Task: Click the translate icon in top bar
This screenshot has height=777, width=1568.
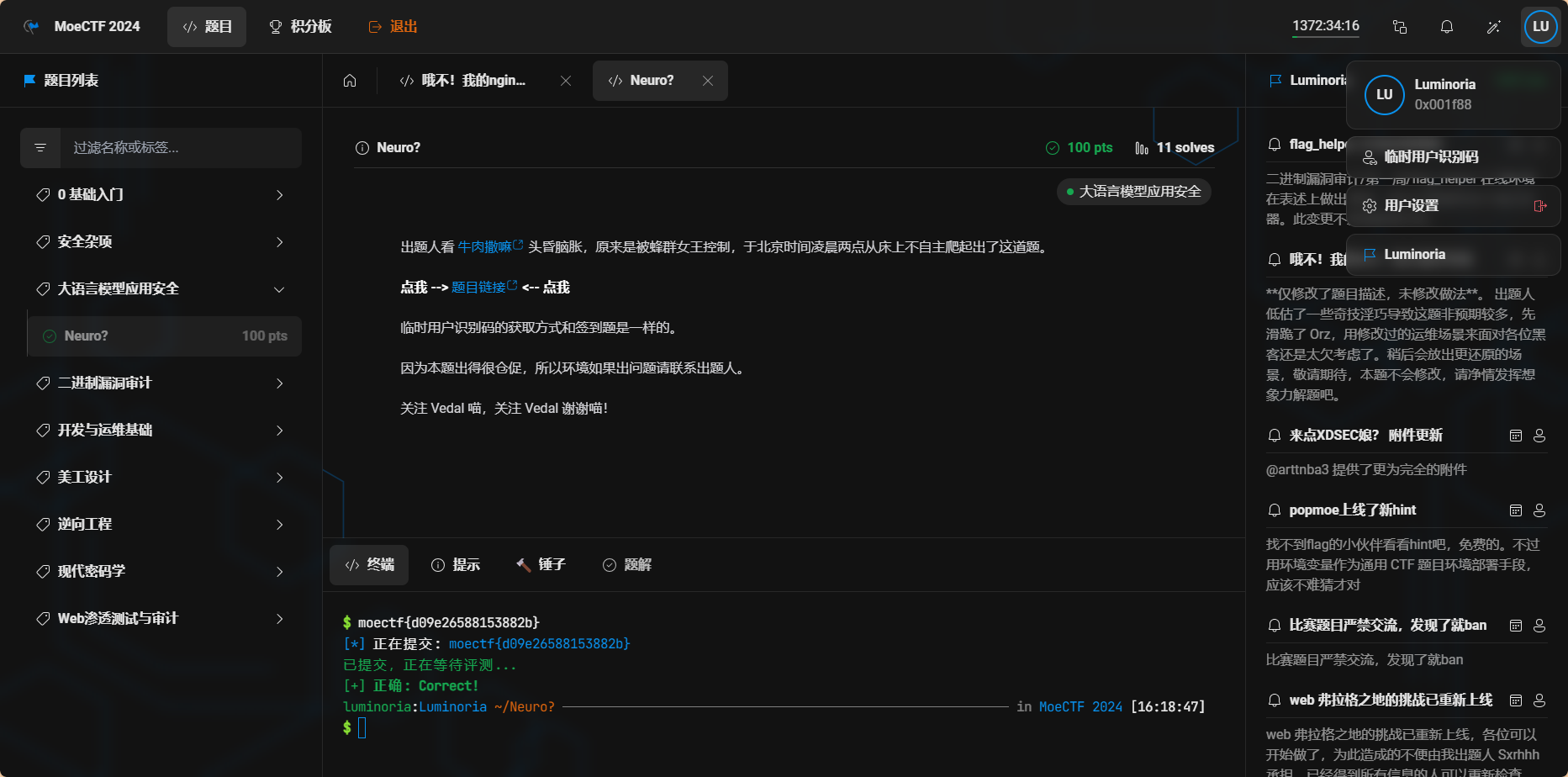Action: (x=1399, y=27)
